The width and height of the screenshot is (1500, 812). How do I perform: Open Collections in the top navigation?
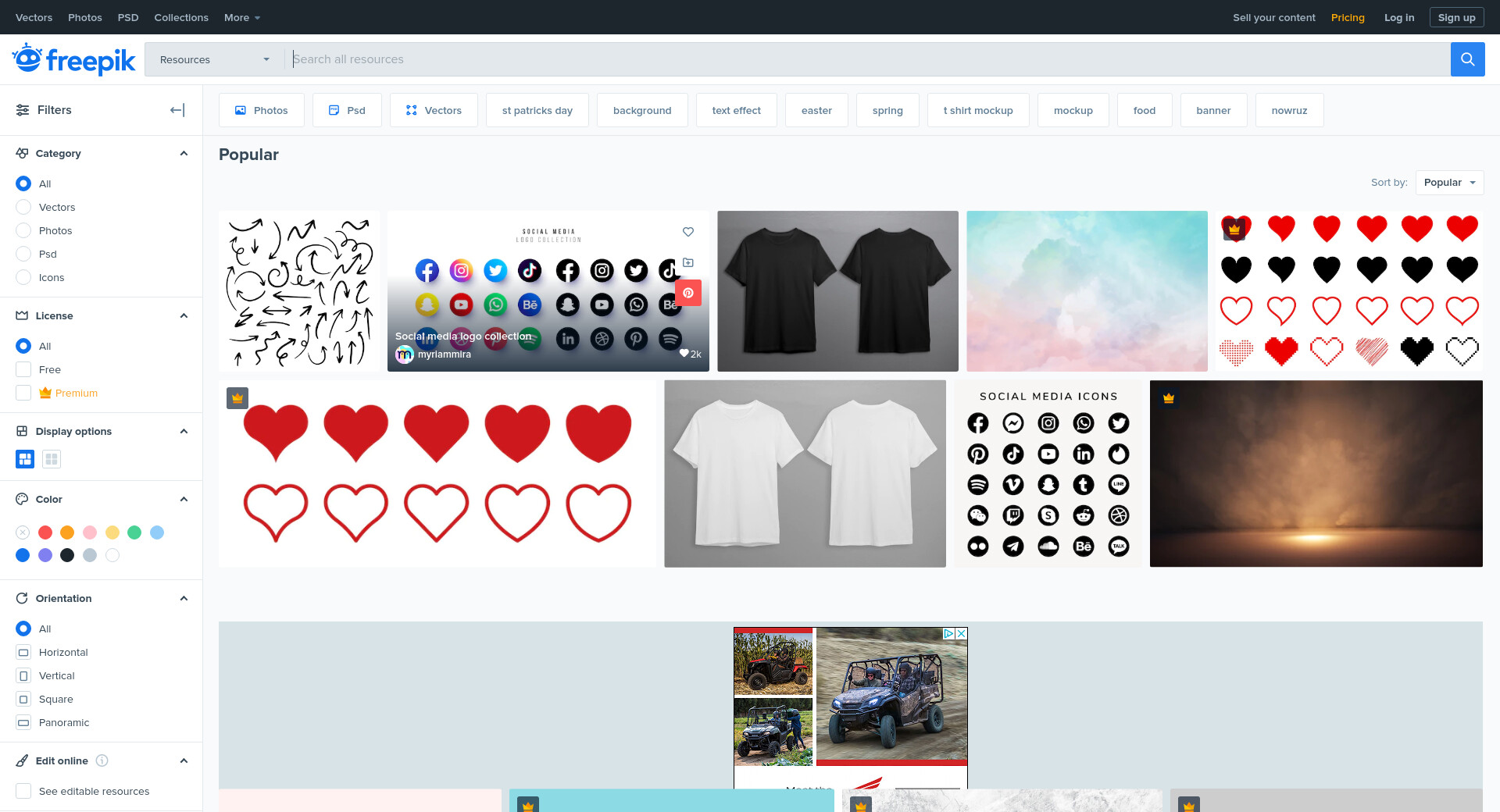(x=181, y=17)
